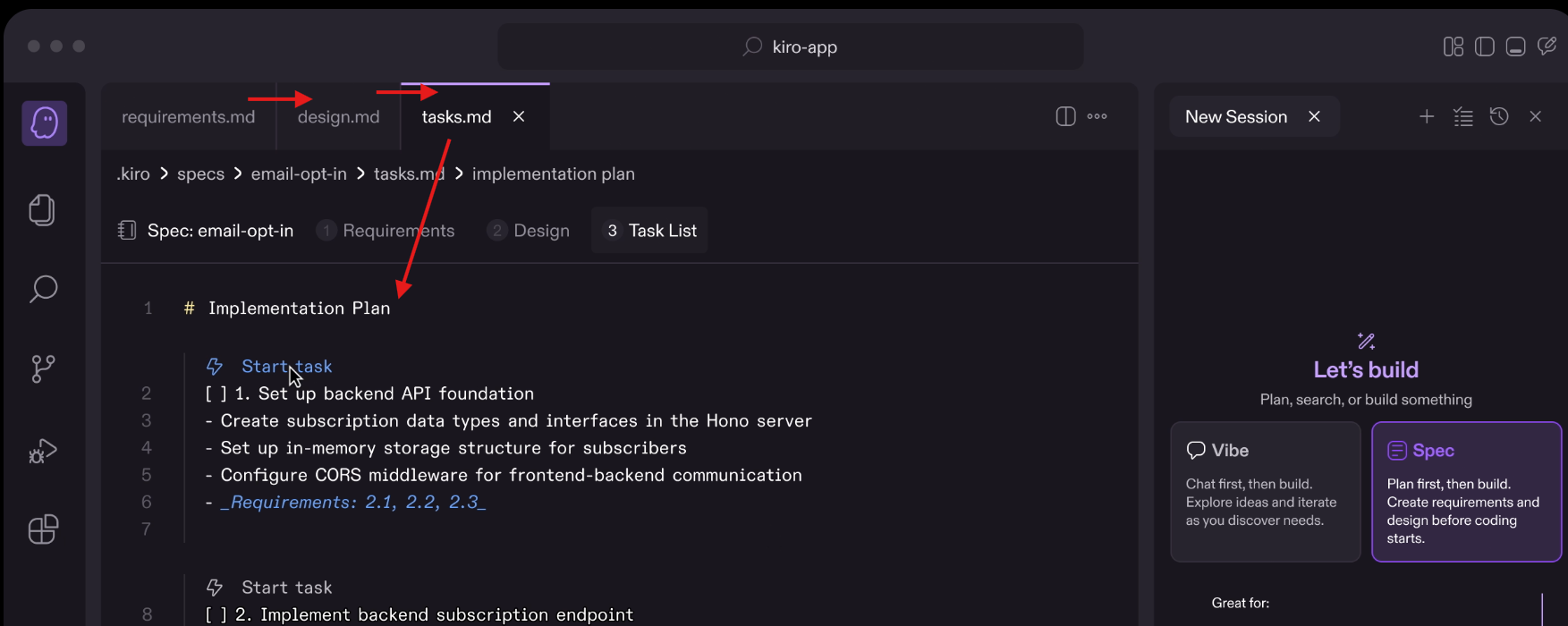Open editor more actions menu
Image resolution: width=1568 pixels, height=626 pixels.
[x=1097, y=116]
